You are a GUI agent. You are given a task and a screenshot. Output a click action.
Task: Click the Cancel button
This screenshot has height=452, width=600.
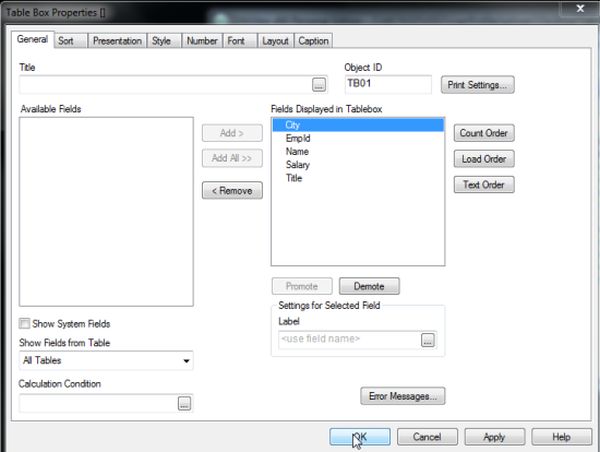coord(427,437)
